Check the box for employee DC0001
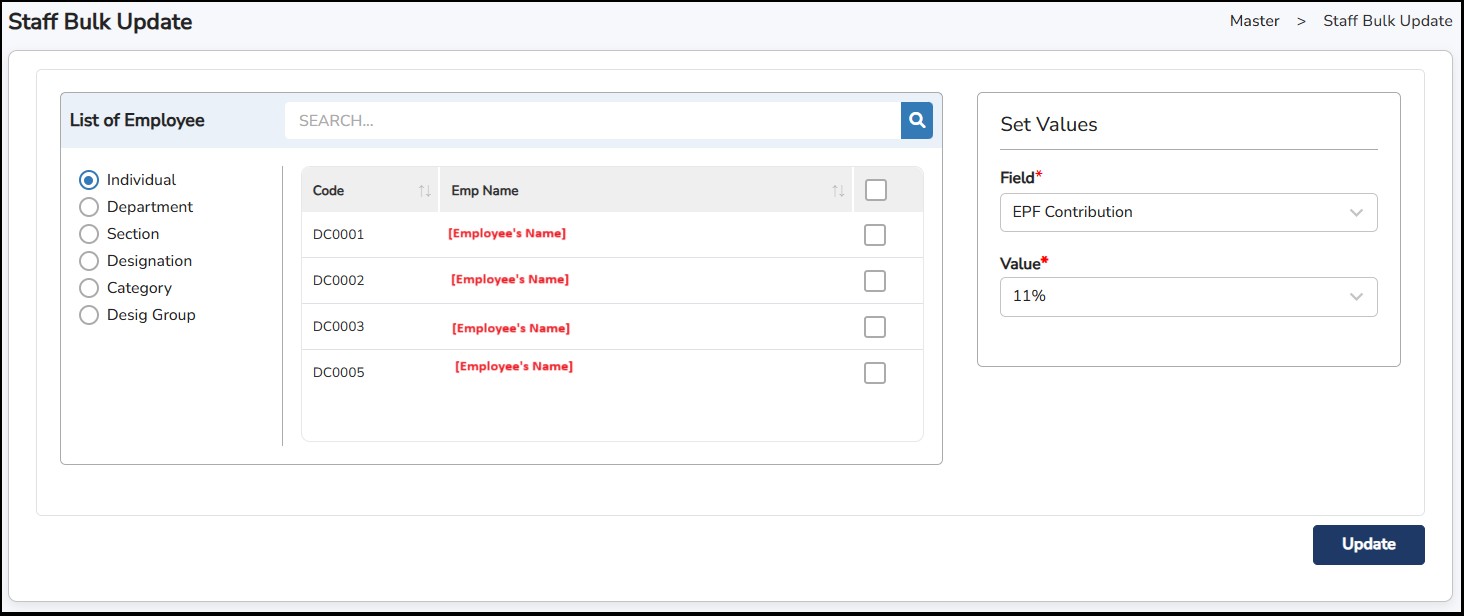Screen dimensions: 1464x616 click(x=875, y=235)
